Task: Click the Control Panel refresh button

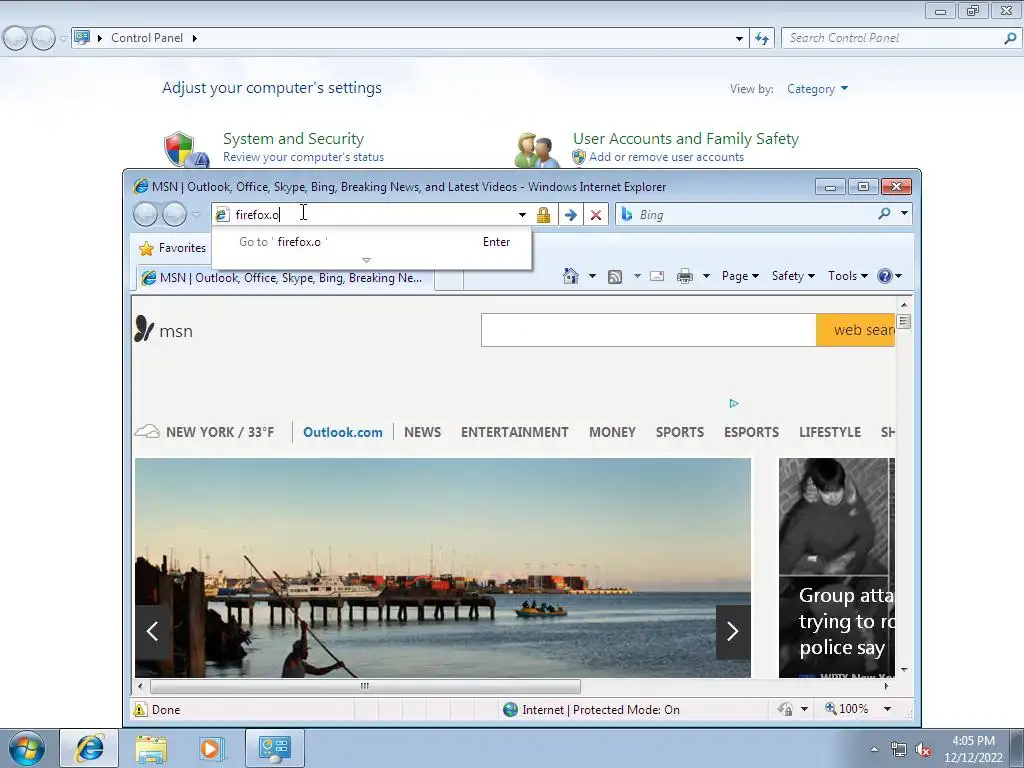Action: (x=761, y=39)
